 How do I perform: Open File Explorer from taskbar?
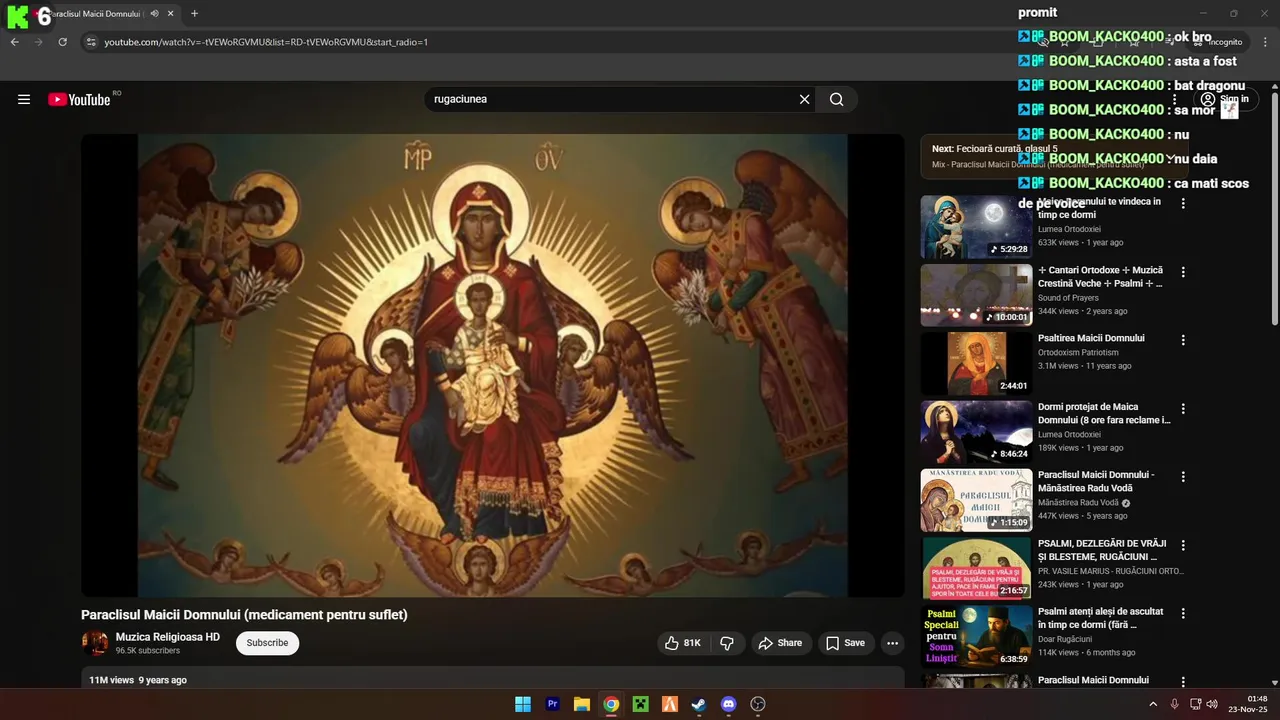581,704
